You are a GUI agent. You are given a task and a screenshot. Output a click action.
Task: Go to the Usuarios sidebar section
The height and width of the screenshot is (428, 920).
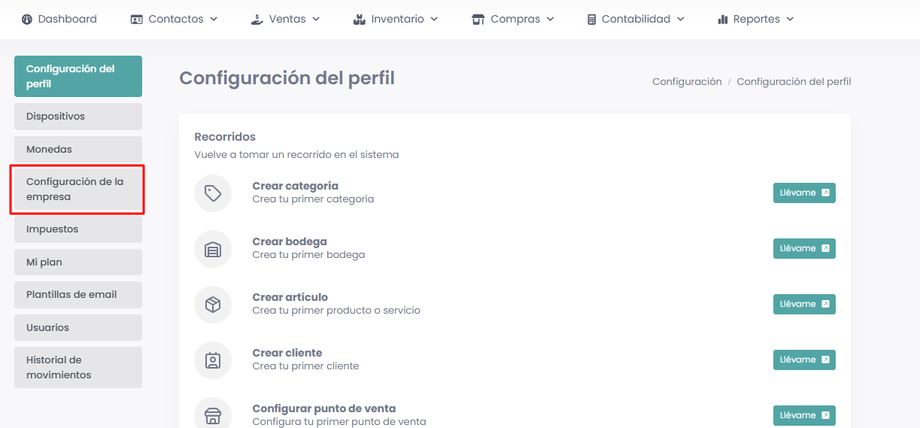[78, 327]
